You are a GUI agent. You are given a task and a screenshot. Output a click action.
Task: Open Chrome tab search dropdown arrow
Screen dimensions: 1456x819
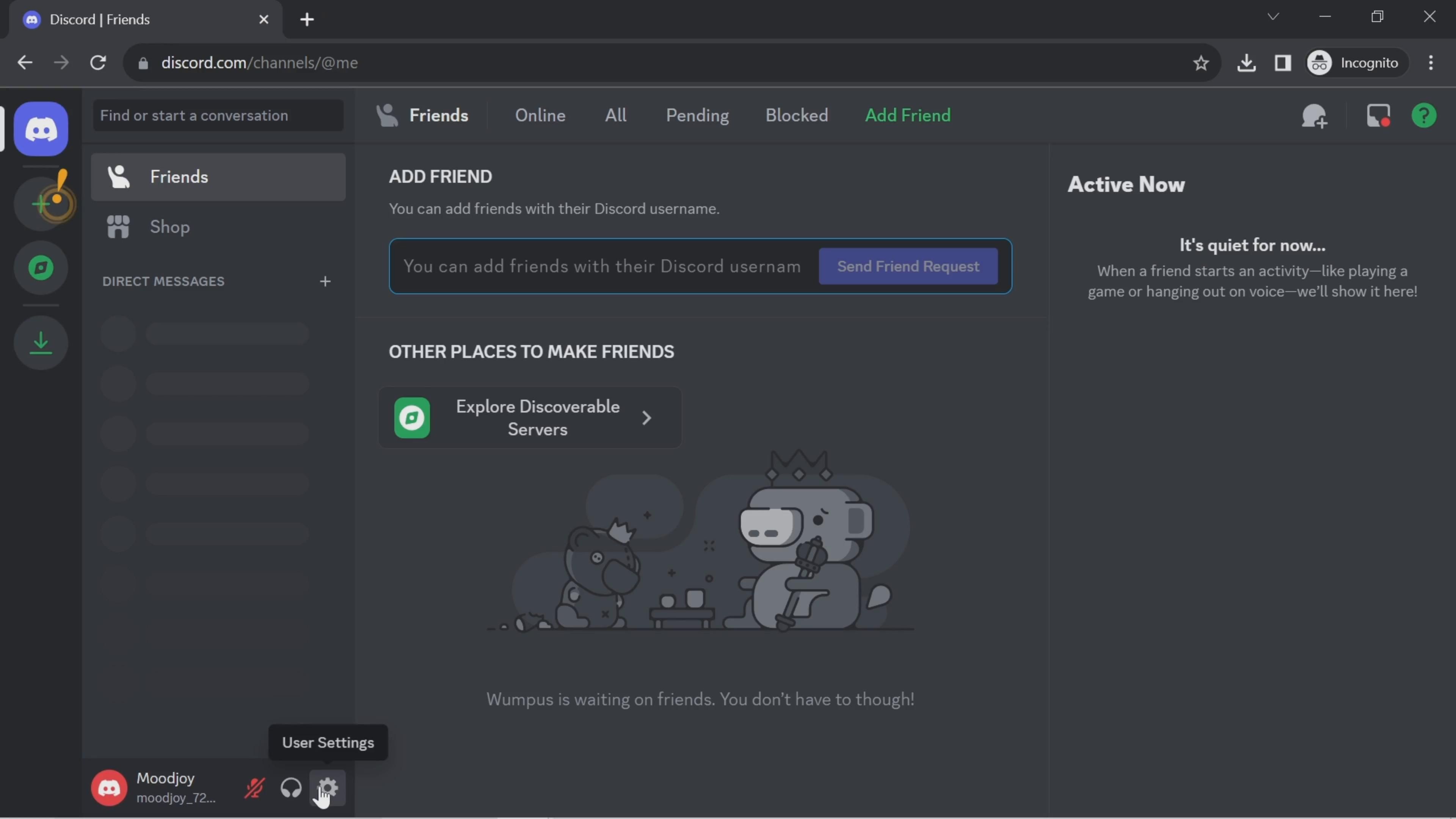point(1273,17)
